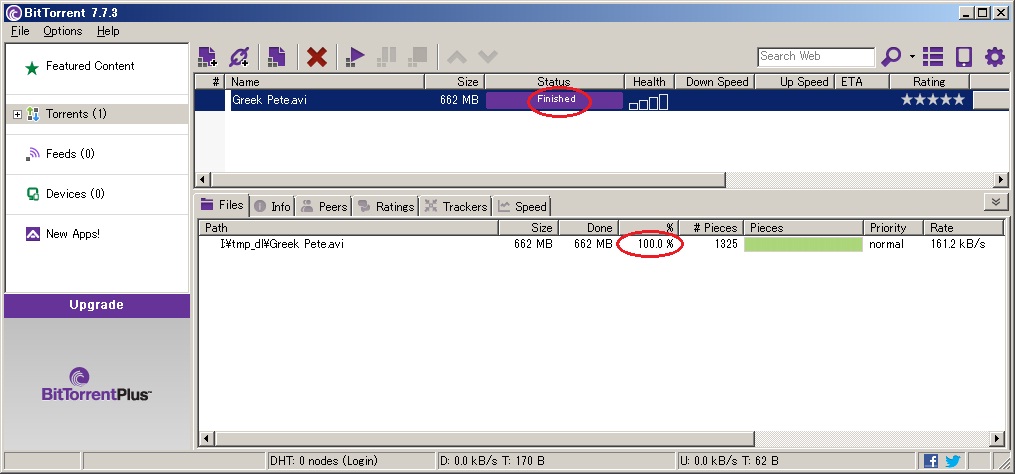This screenshot has height=474, width=1015.
Task: Click the Upgrade button
Action: coord(97,305)
